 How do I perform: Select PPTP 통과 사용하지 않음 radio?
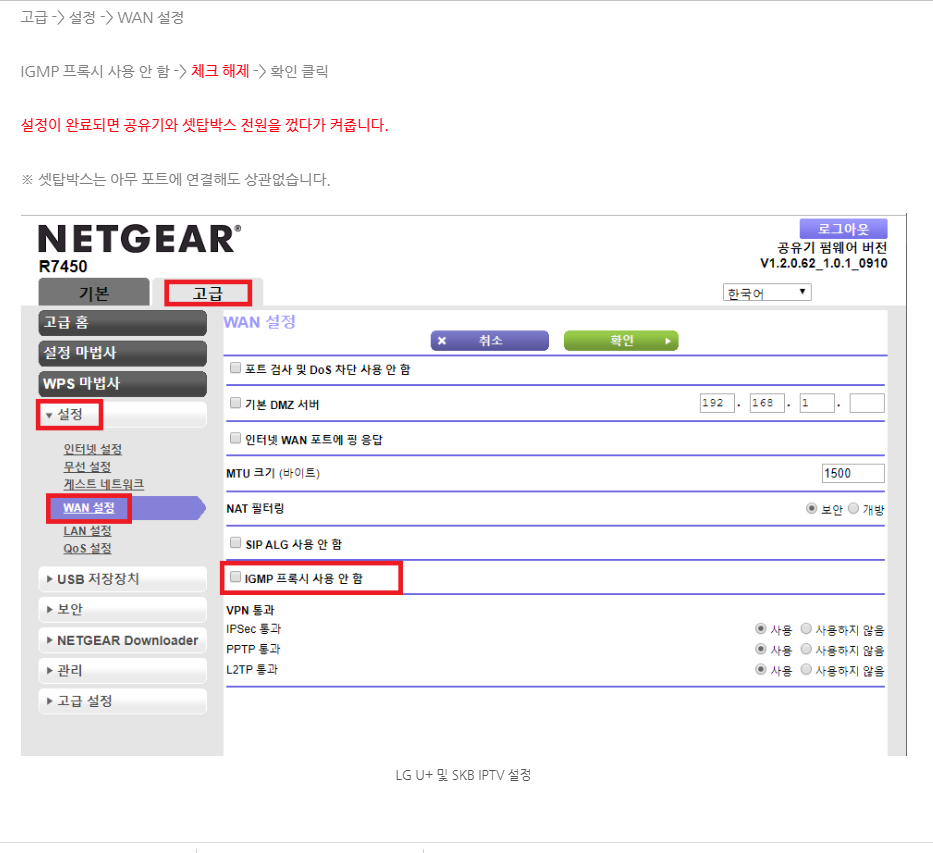pos(806,649)
